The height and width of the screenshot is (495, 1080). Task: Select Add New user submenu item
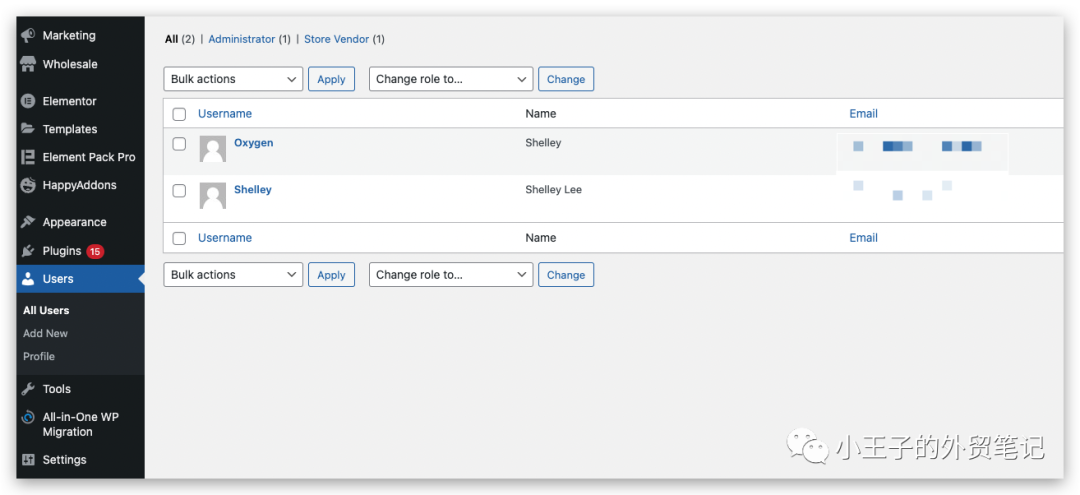pyautogui.click(x=45, y=333)
